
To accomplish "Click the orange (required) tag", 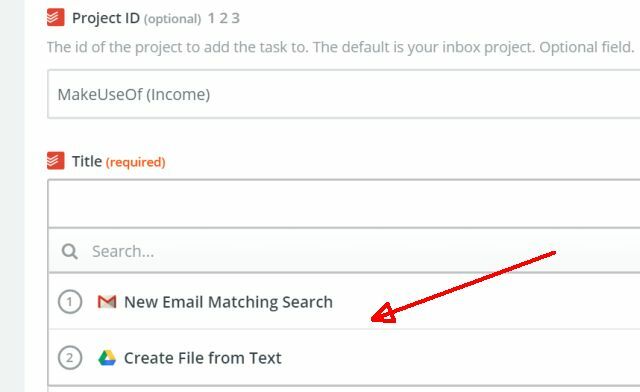I will click(136, 162).
